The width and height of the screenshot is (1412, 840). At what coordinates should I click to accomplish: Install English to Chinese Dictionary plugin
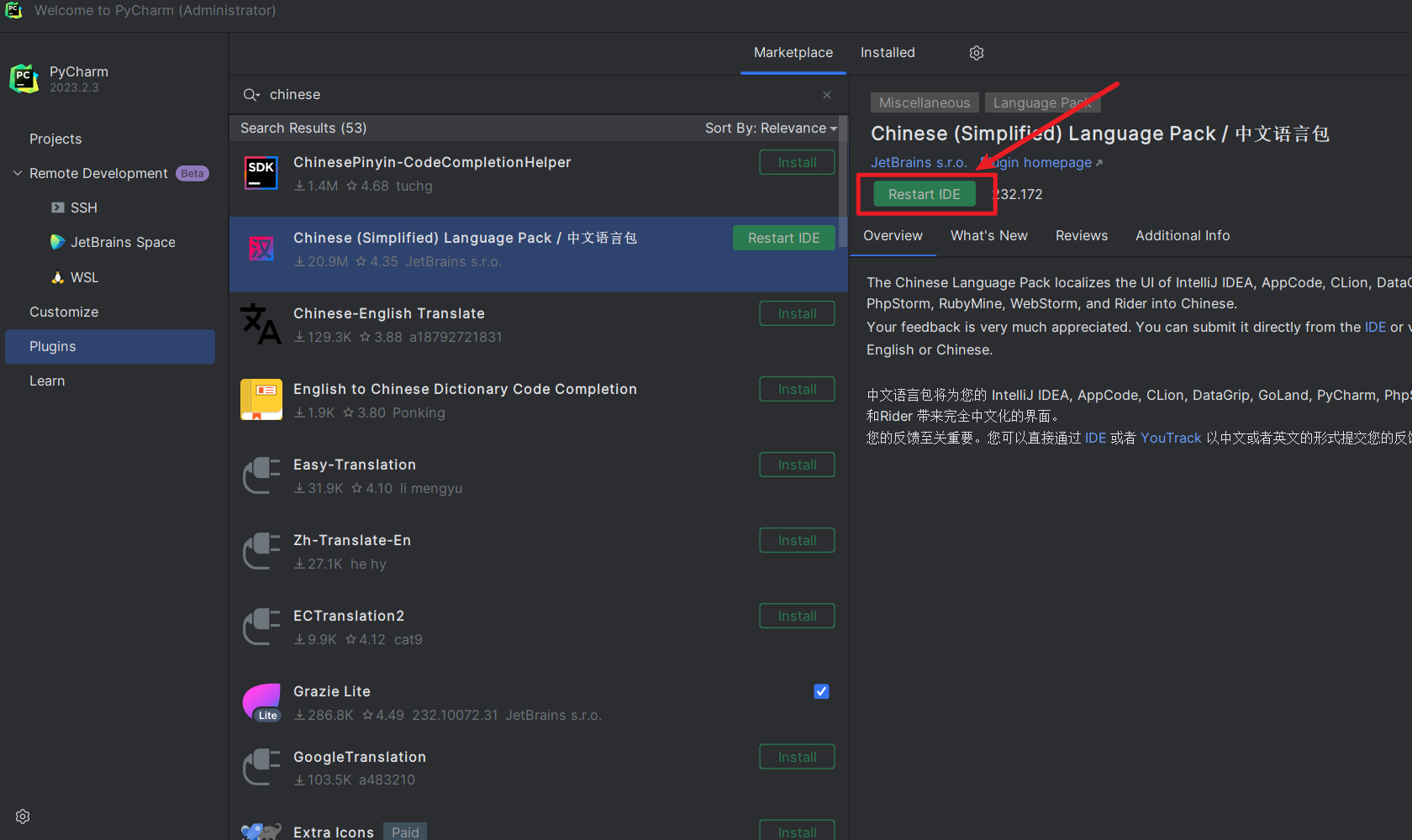point(797,389)
